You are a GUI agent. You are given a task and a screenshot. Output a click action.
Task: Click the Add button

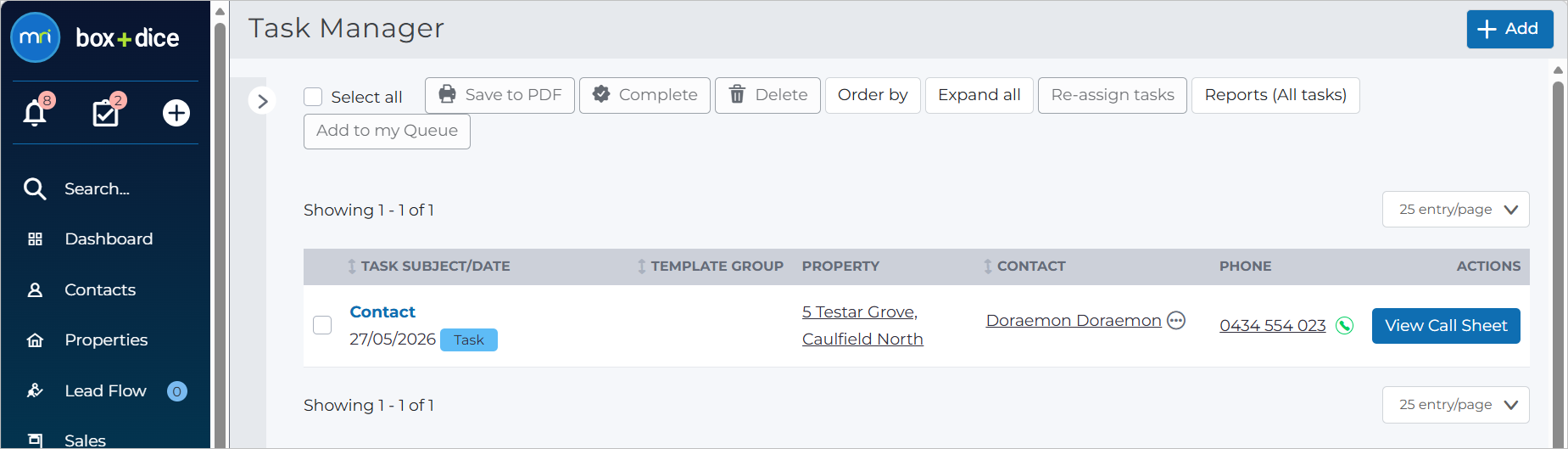[x=1509, y=29]
